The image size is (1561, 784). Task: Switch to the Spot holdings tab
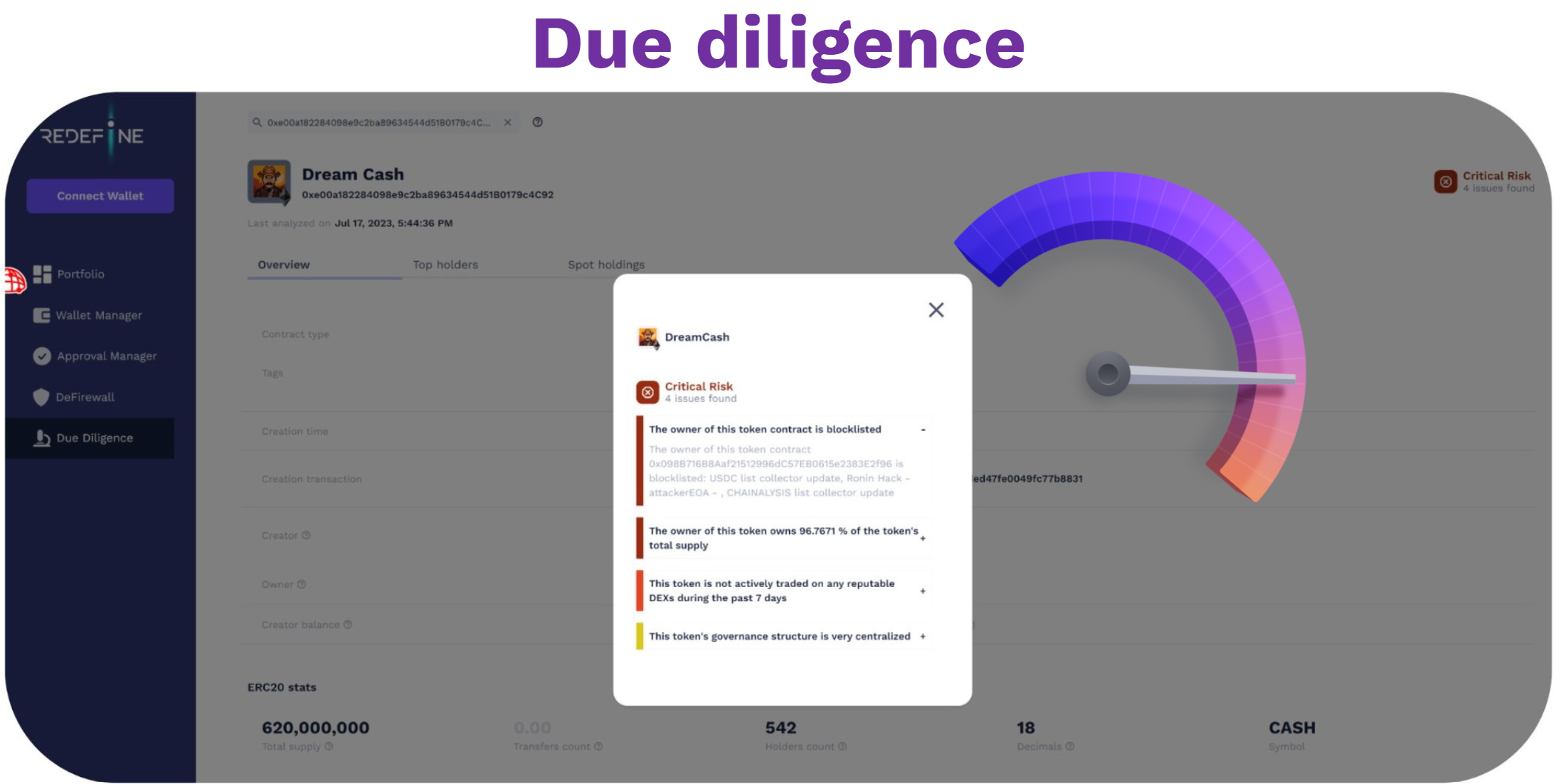click(604, 265)
